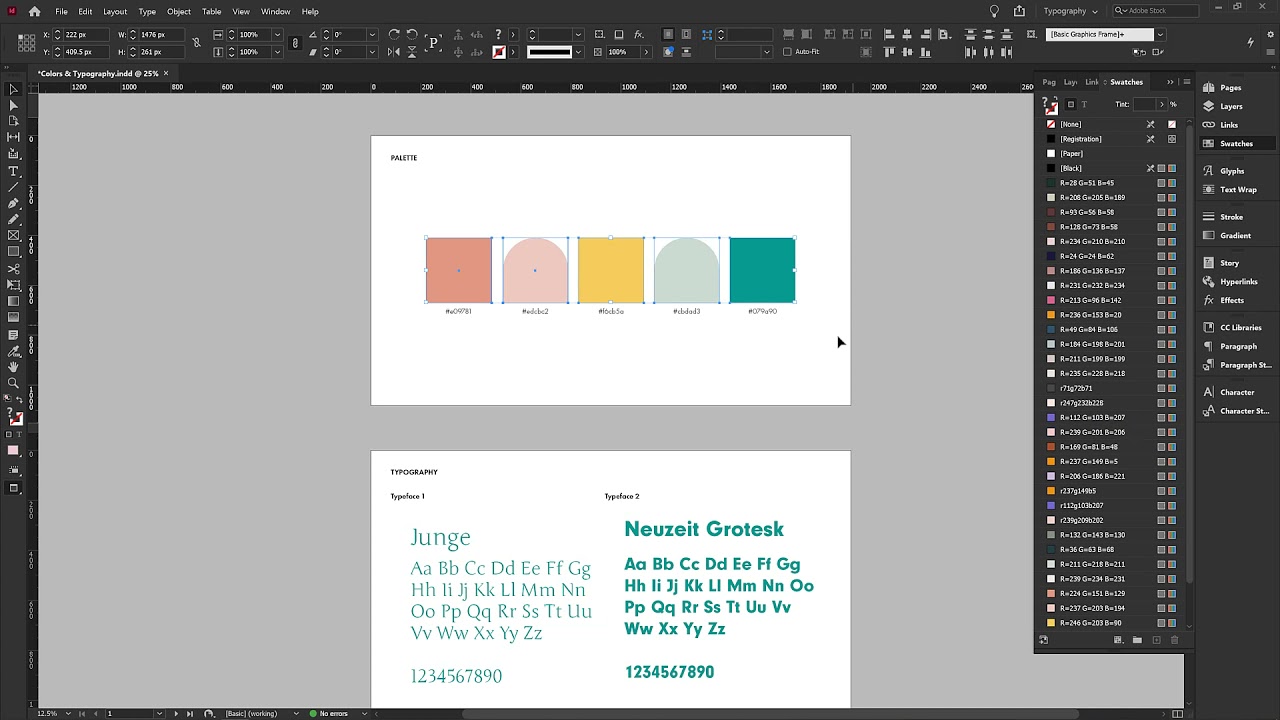This screenshot has height=720, width=1280.
Task: Open rotation angle dropdown
Action: coord(372,34)
